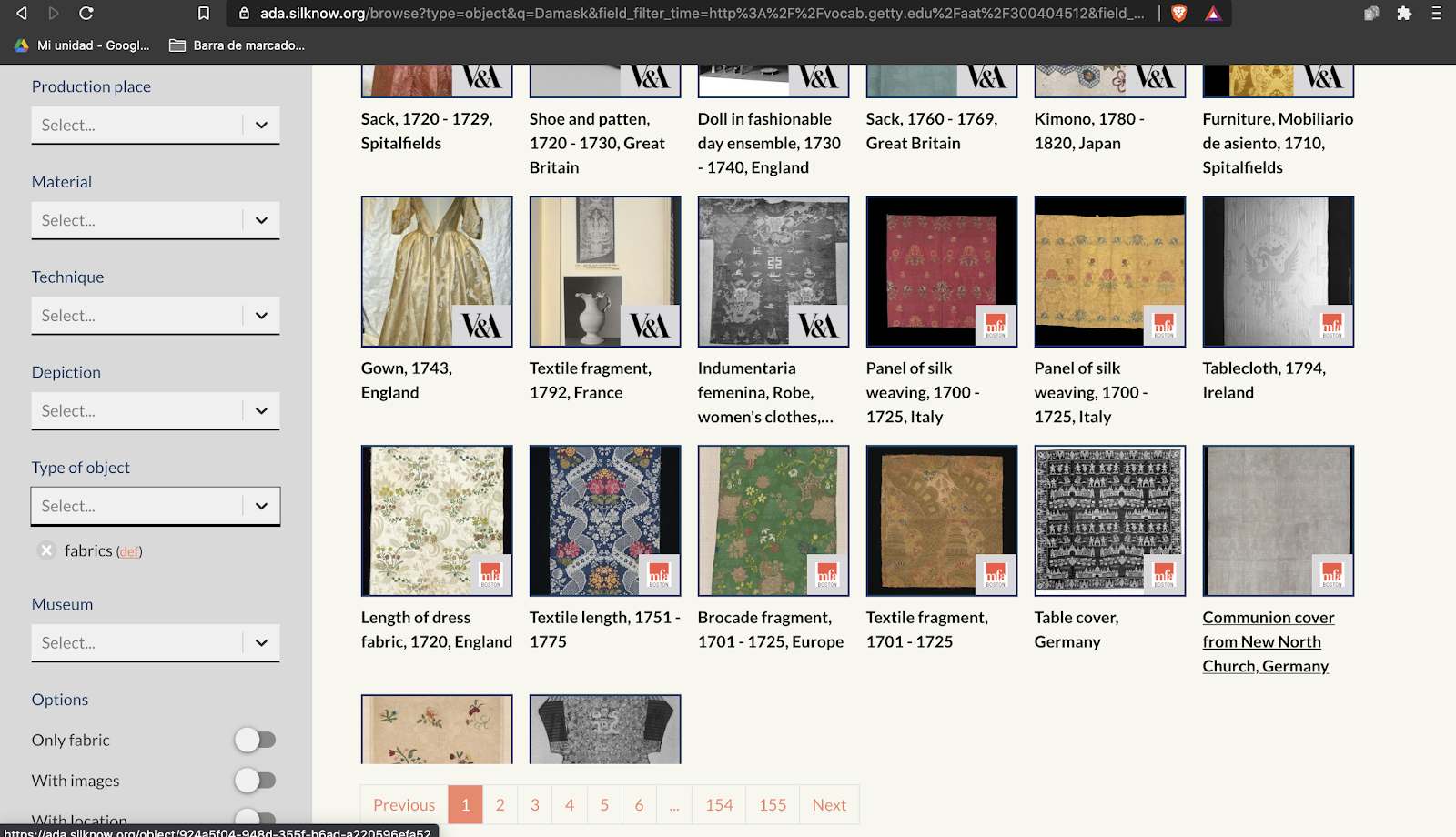1456x837 pixels.
Task: Open the Gown, 1743, England thumbnail
Action: tap(437, 271)
